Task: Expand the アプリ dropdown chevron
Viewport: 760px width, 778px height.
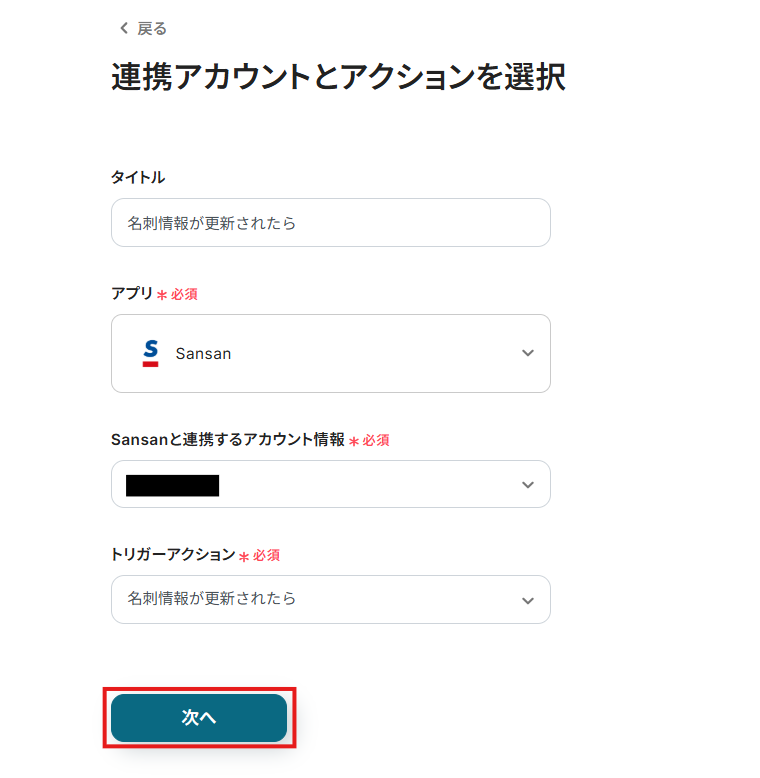Action: [x=528, y=353]
